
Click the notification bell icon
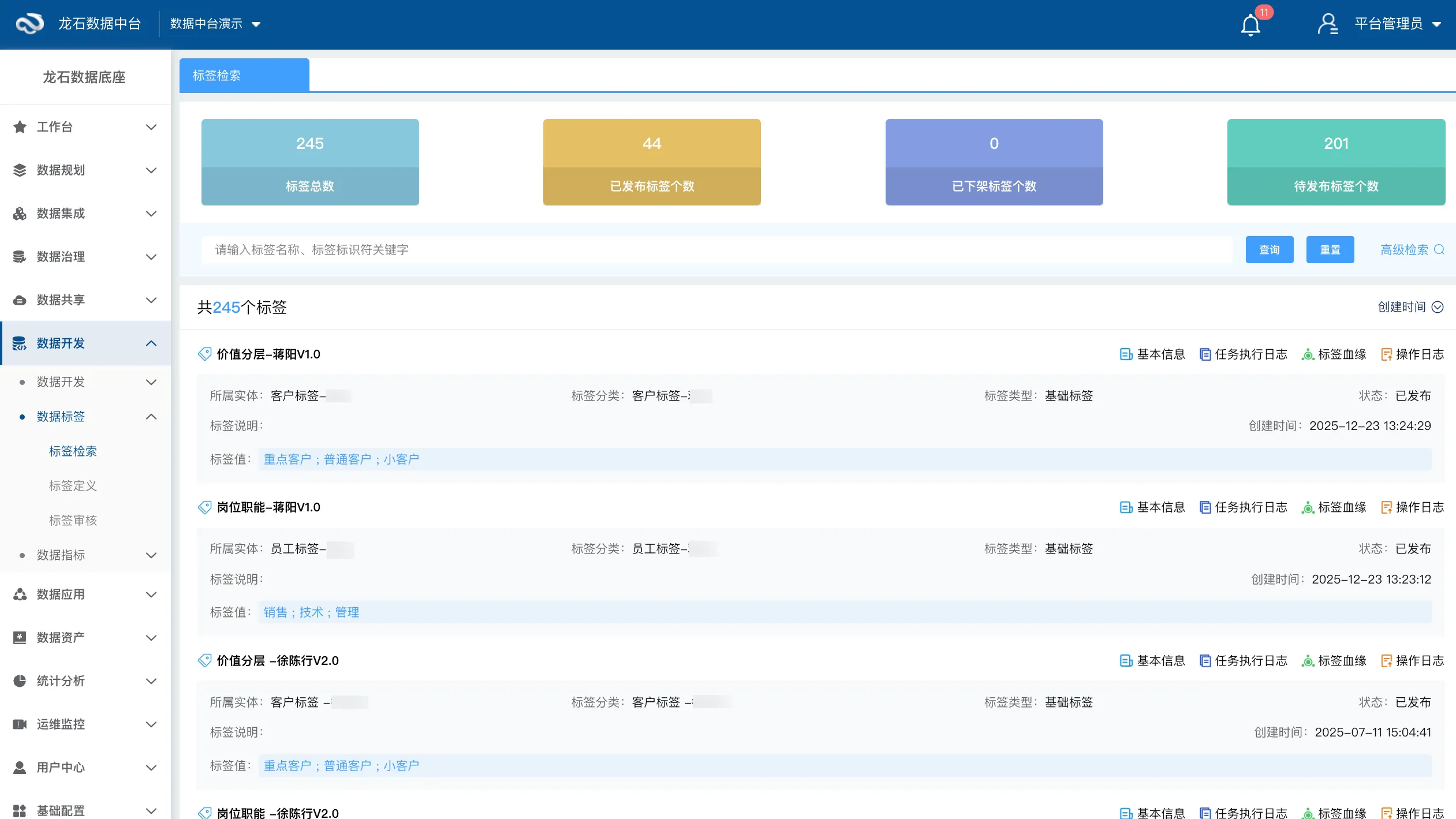coord(1250,25)
